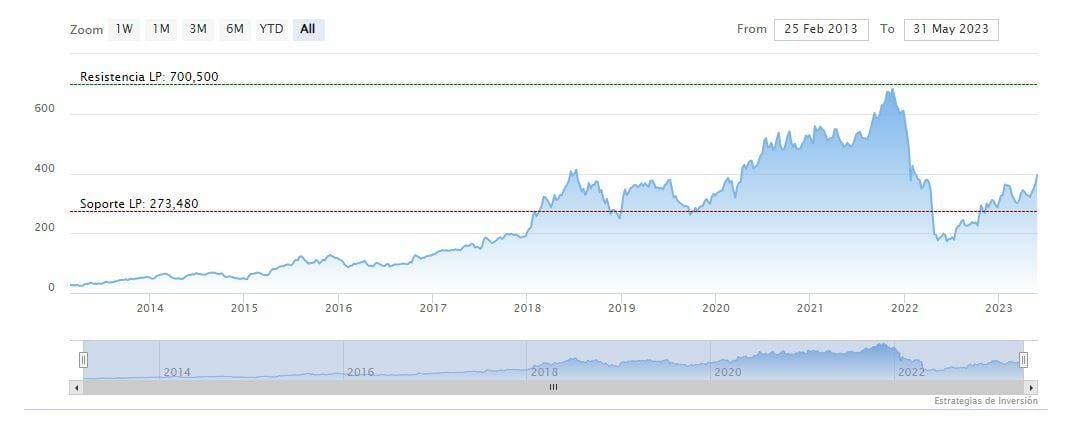Click the To date field
Image resolution: width=1078 pixels, height=432 pixels.
(x=950, y=29)
